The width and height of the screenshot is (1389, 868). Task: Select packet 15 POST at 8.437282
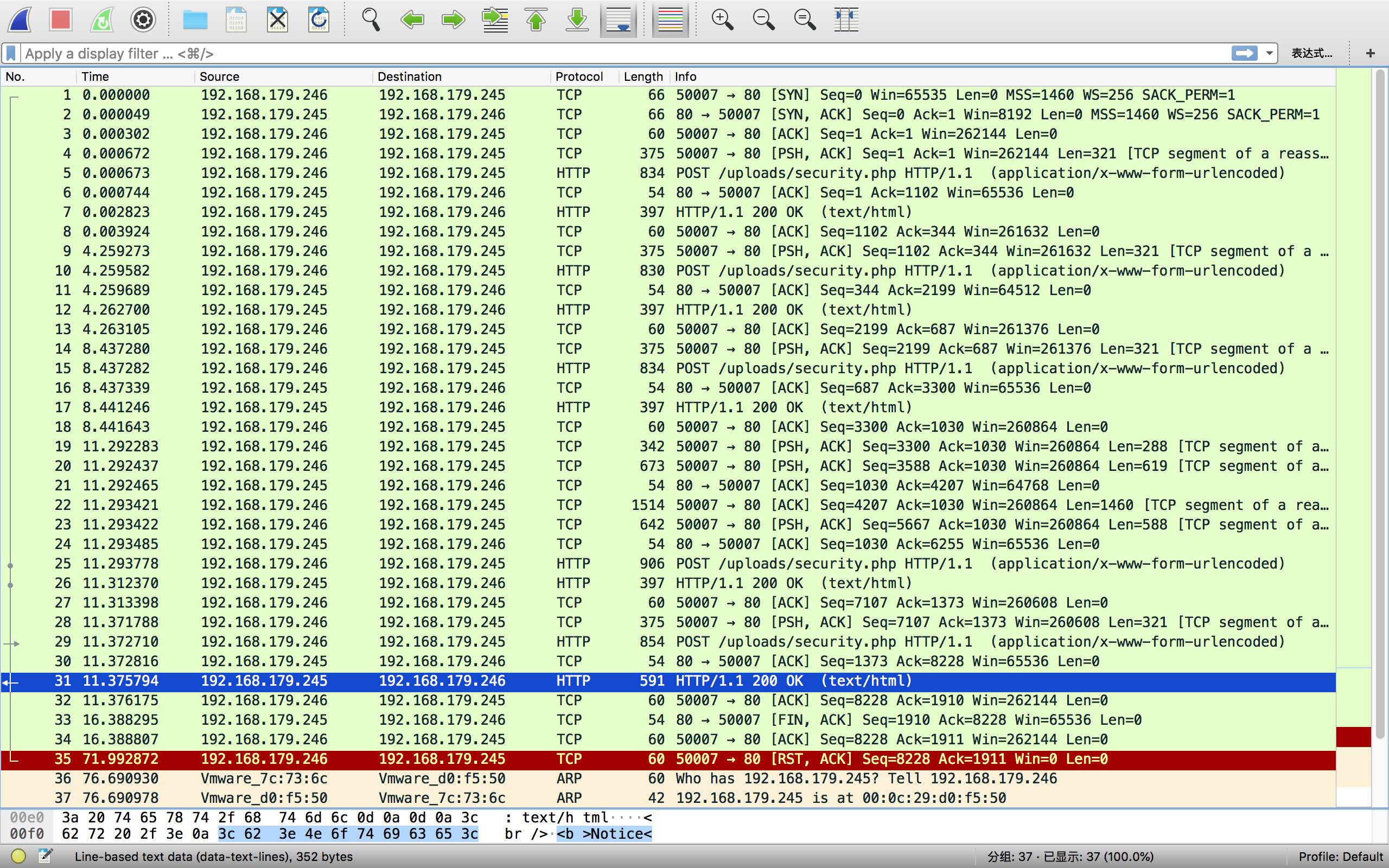click(668, 368)
